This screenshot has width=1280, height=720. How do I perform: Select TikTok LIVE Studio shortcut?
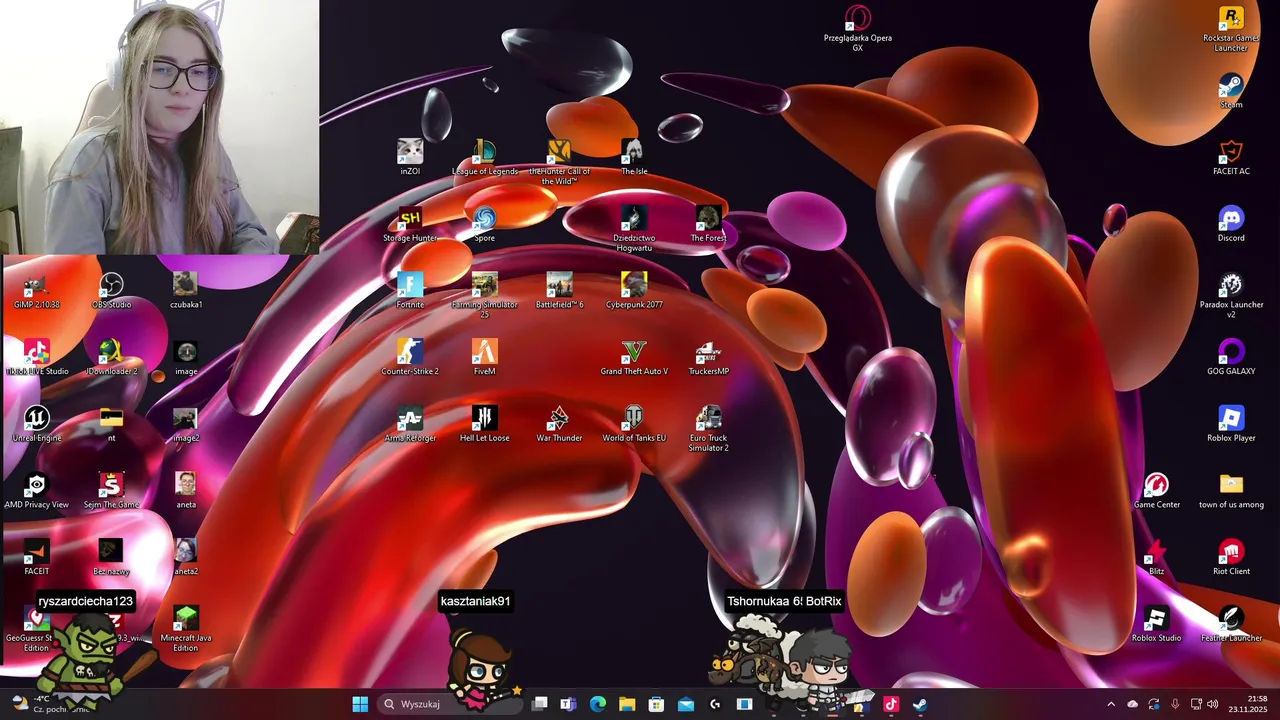coord(37,358)
